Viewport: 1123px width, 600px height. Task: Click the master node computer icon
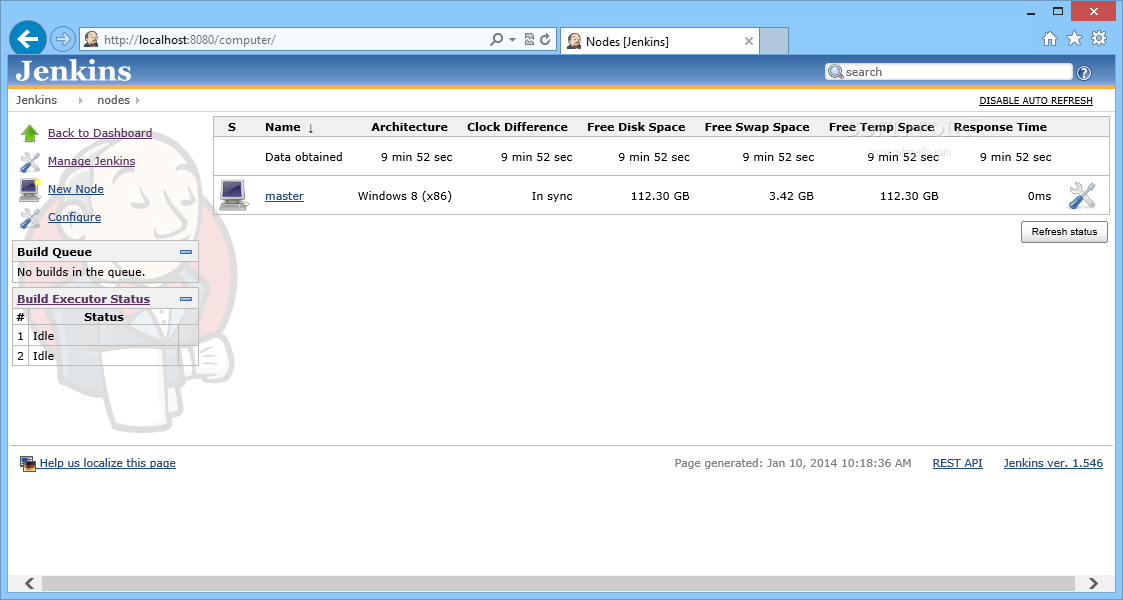[x=233, y=195]
